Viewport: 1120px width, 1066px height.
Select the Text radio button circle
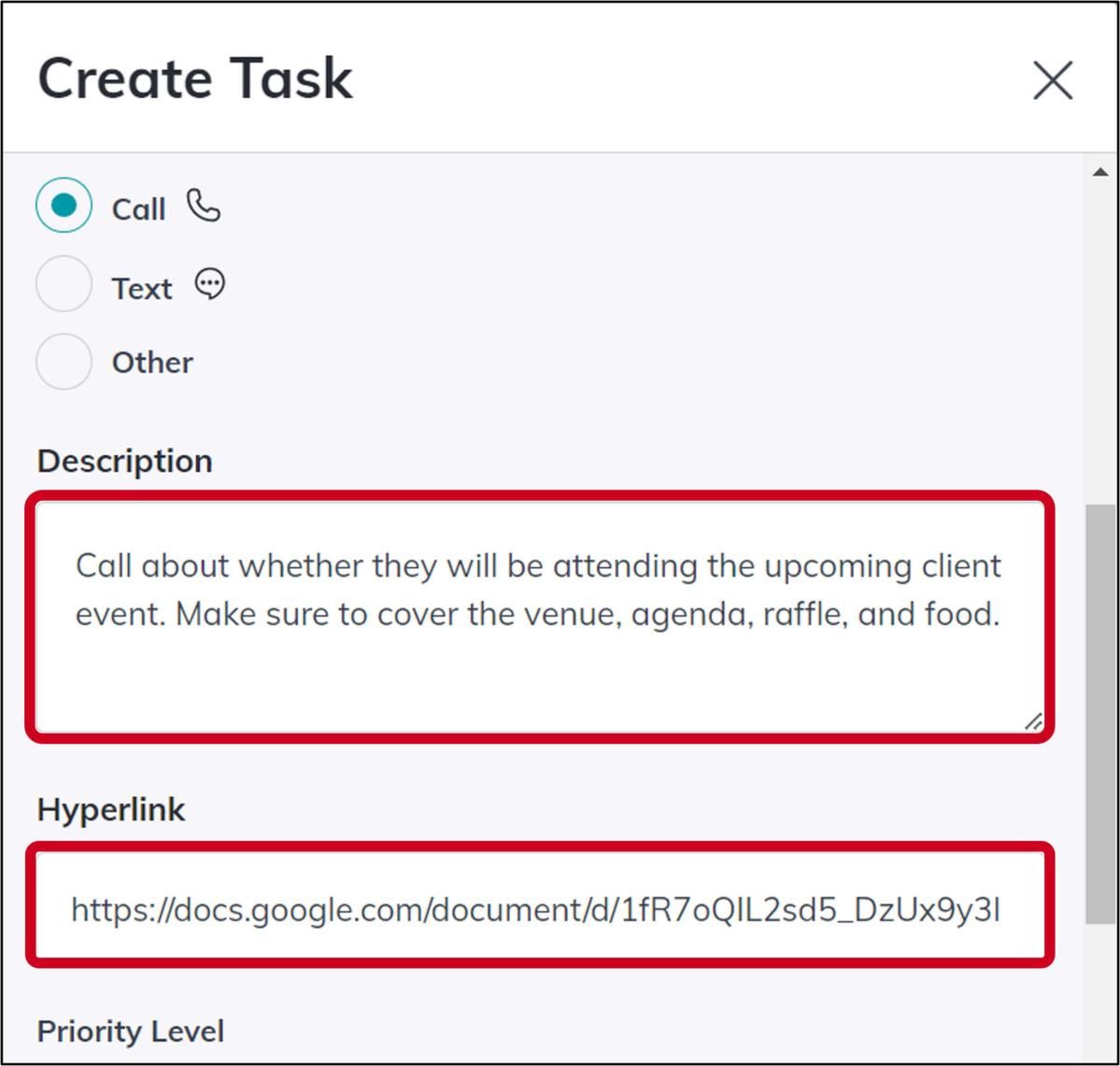64,284
